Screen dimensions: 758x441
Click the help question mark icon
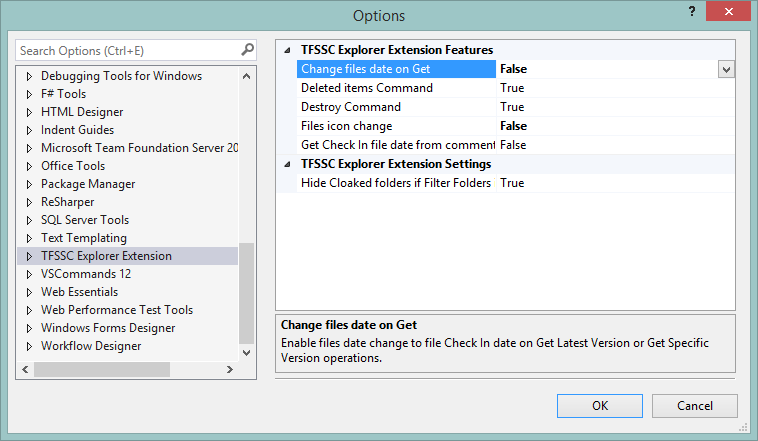point(692,11)
